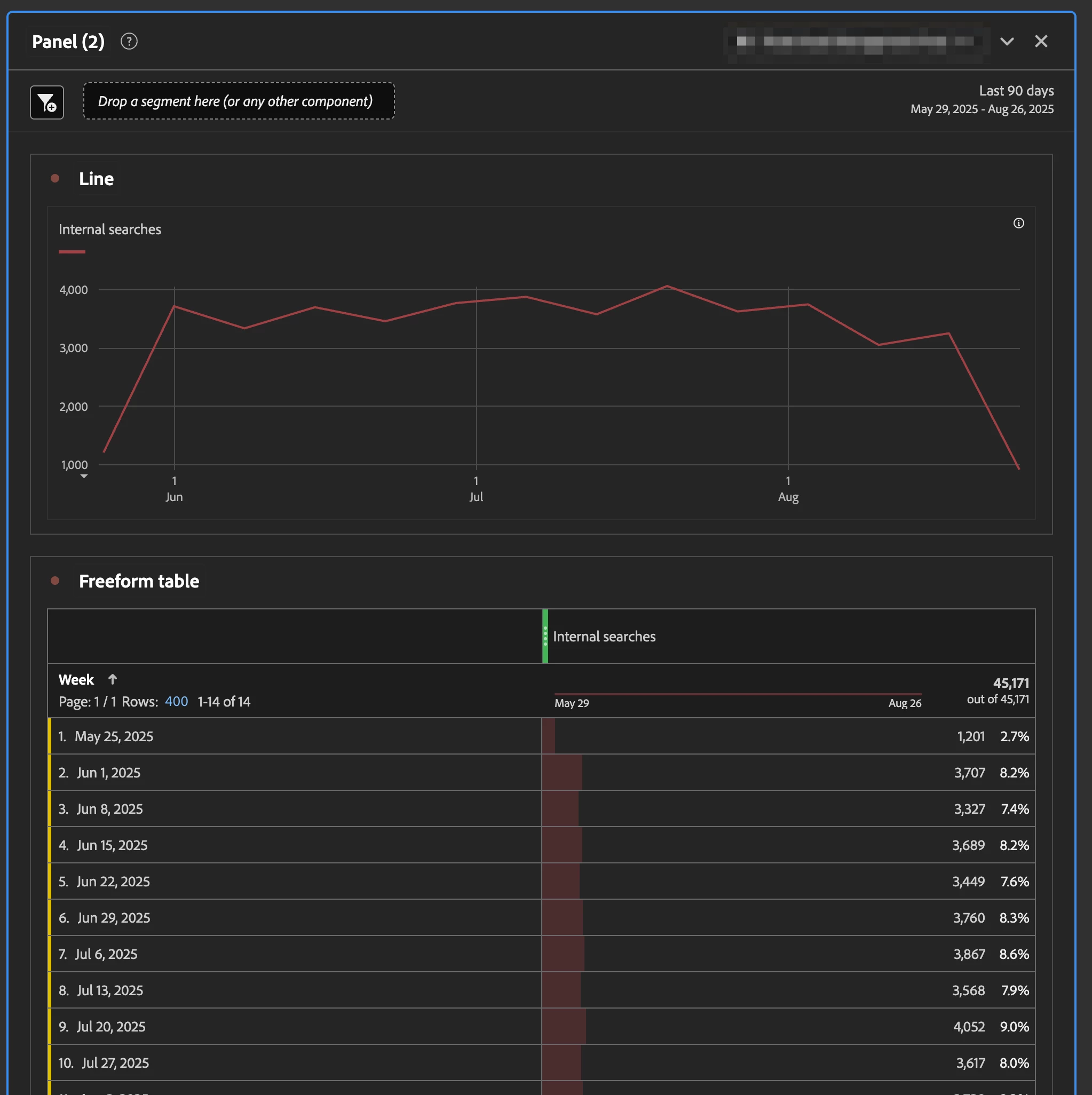Viewport: 1092px width, 1095px height.
Task: Click the Week column sort arrow
Action: (x=112, y=679)
